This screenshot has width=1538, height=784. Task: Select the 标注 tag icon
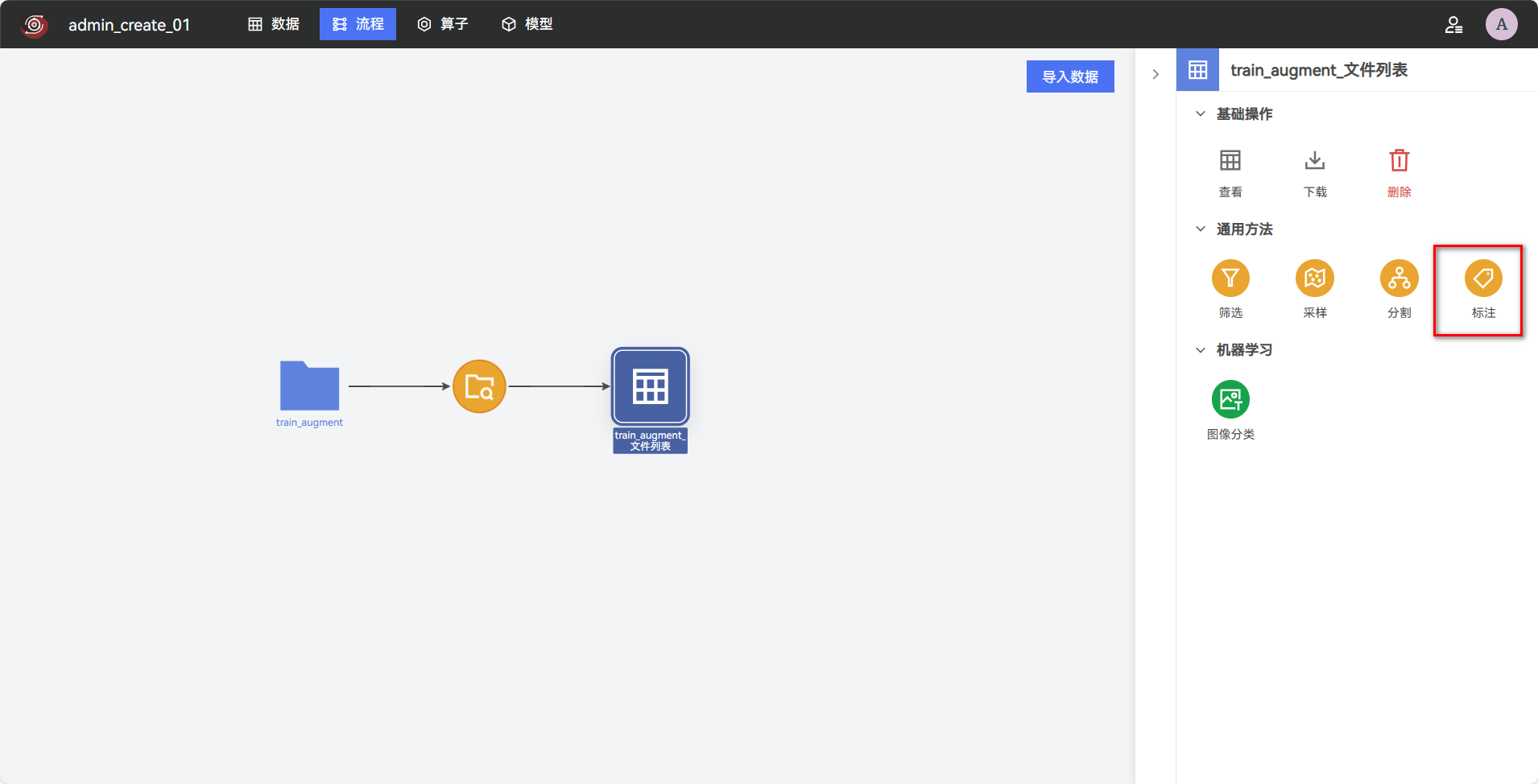[x=1483, y=279]
